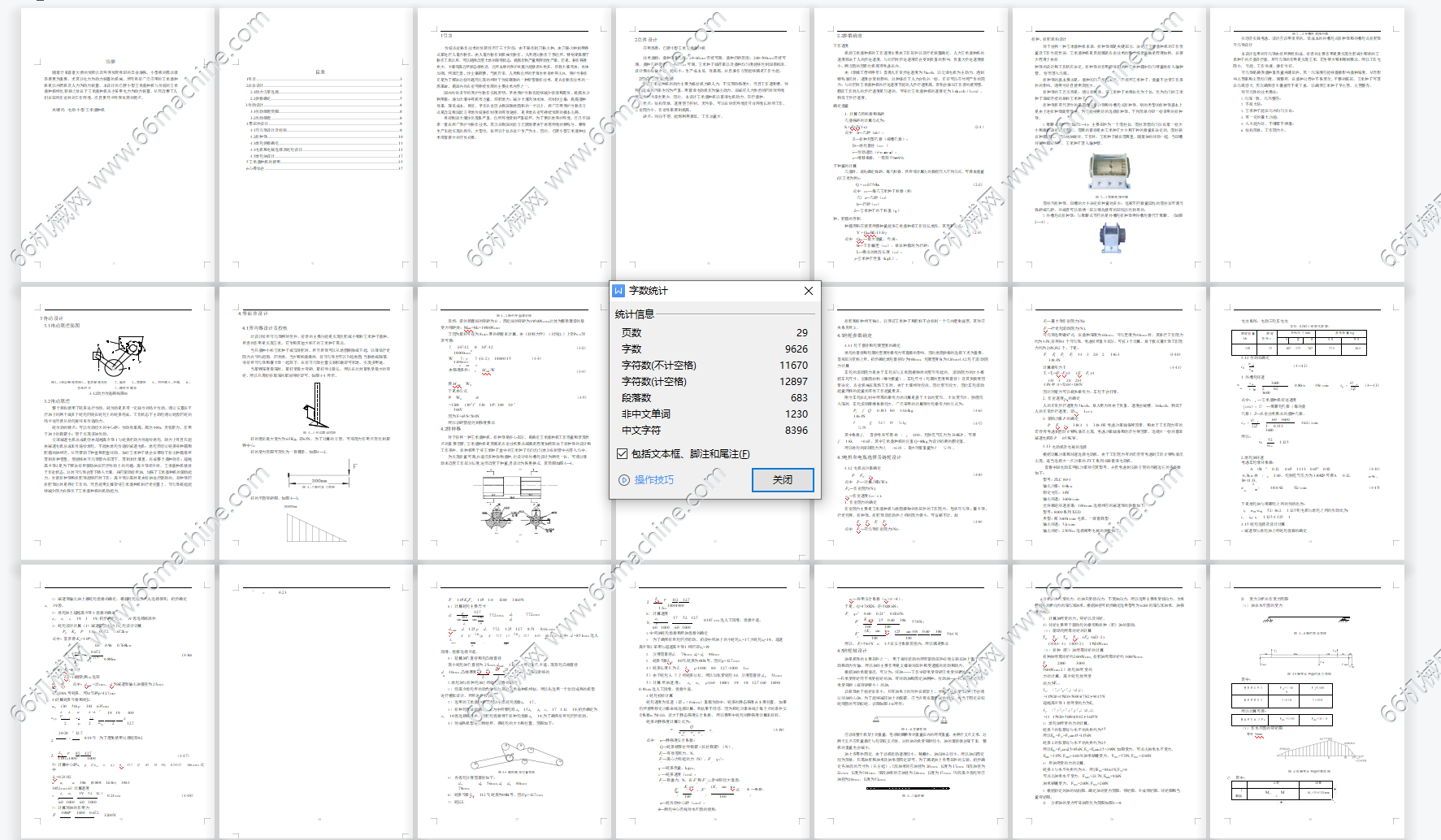Screen dimensions: 1441x840
Task: Select the nearly blank page in bottom row
Action: click(316, 699)
